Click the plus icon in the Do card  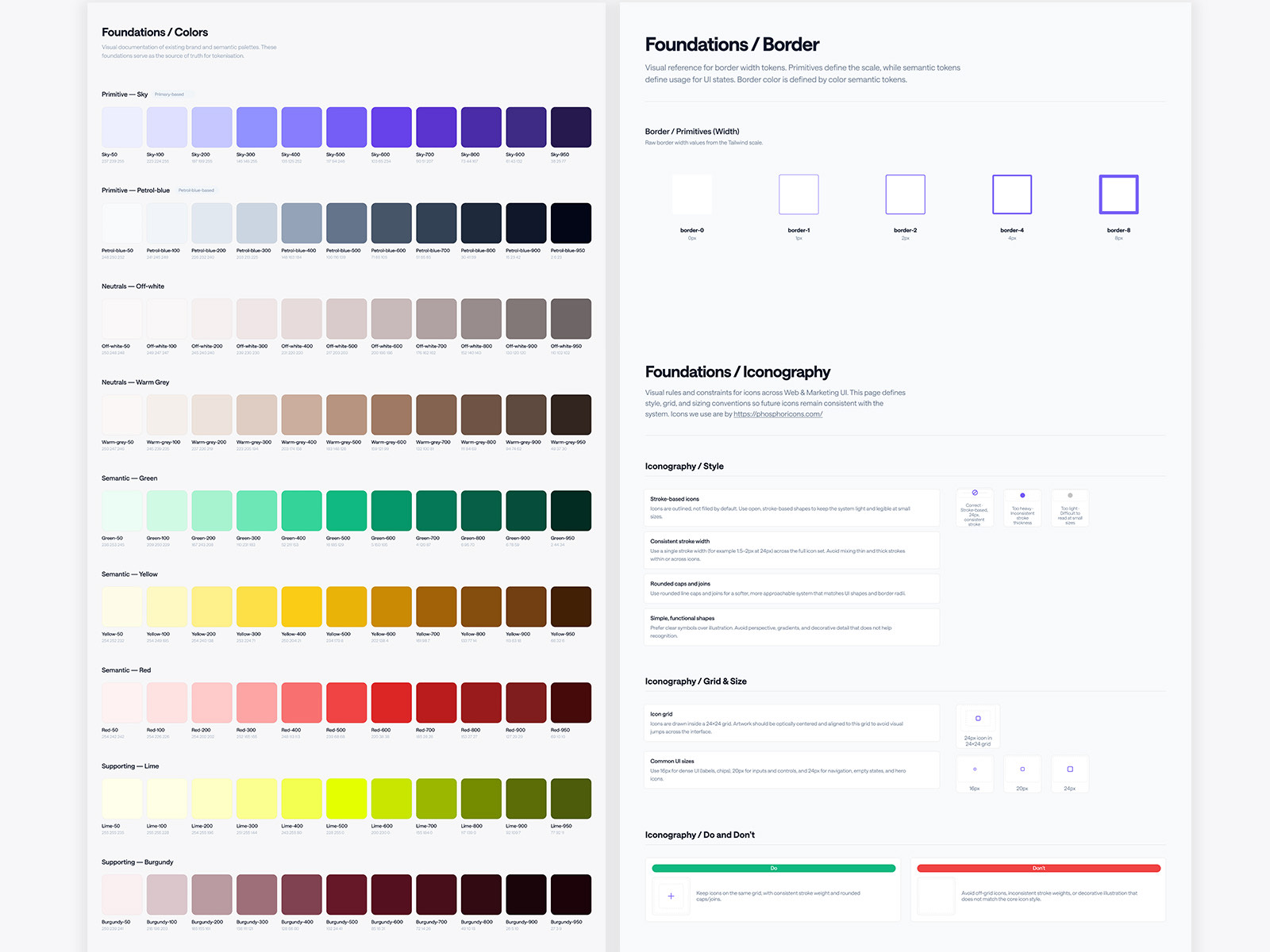click(671, 896)
